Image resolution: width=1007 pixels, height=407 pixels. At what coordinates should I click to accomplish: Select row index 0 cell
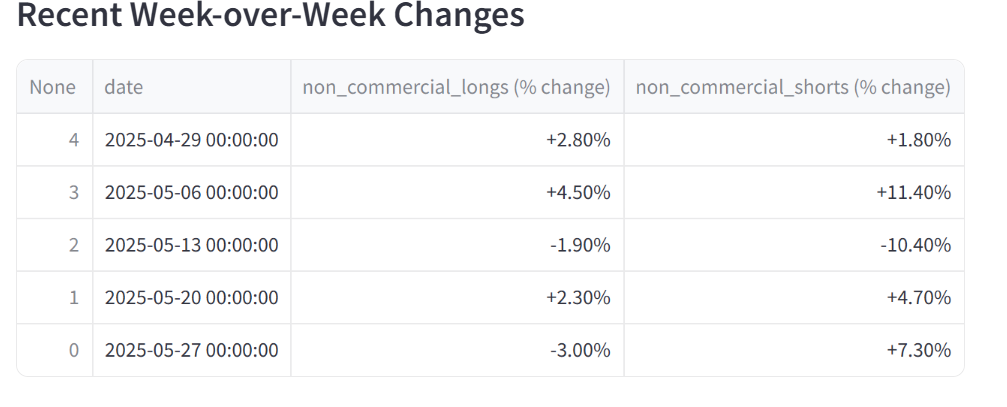[x=55, y=351]
